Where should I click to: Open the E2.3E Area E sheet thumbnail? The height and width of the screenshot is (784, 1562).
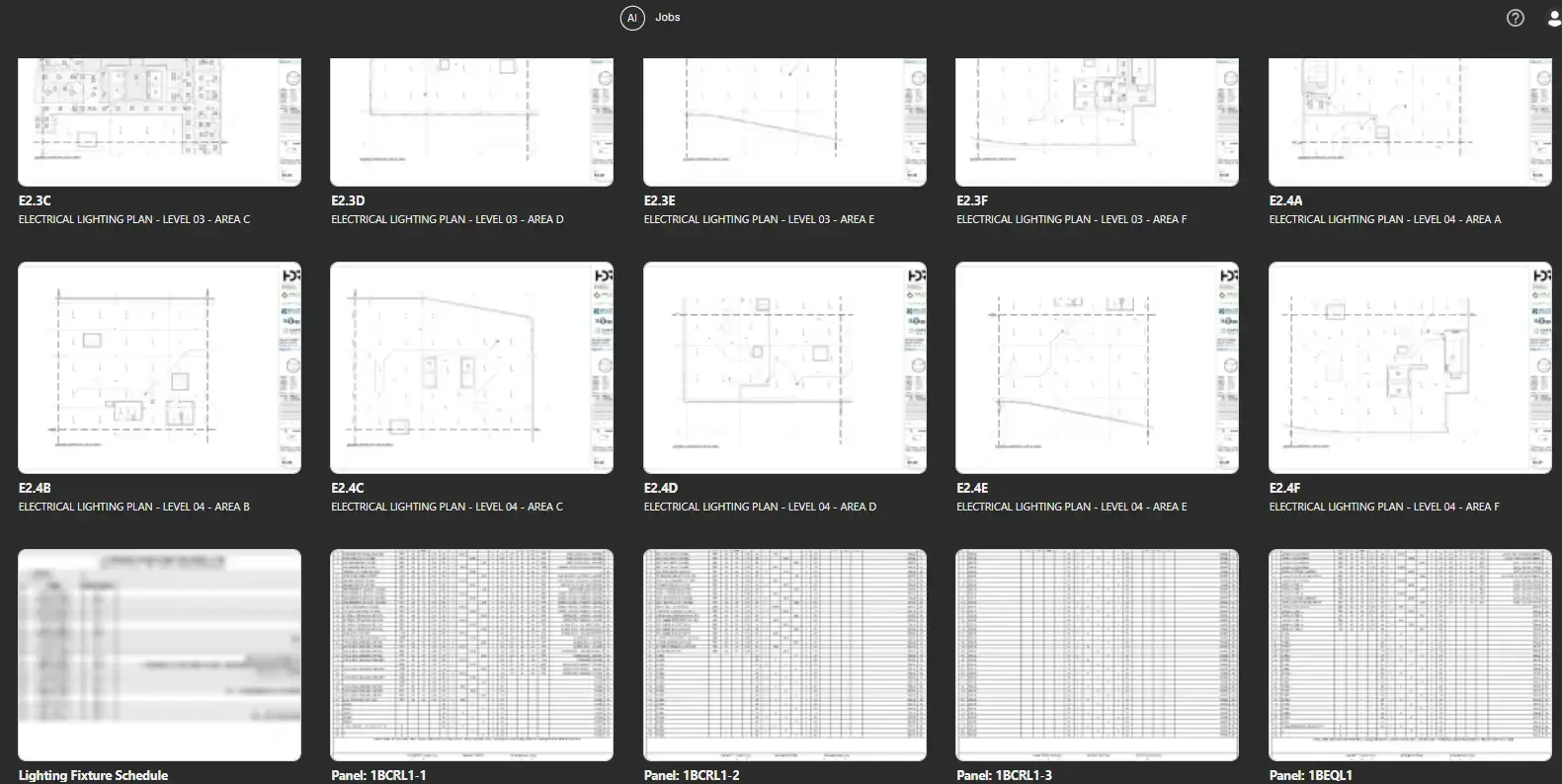[x=784, y=121]
